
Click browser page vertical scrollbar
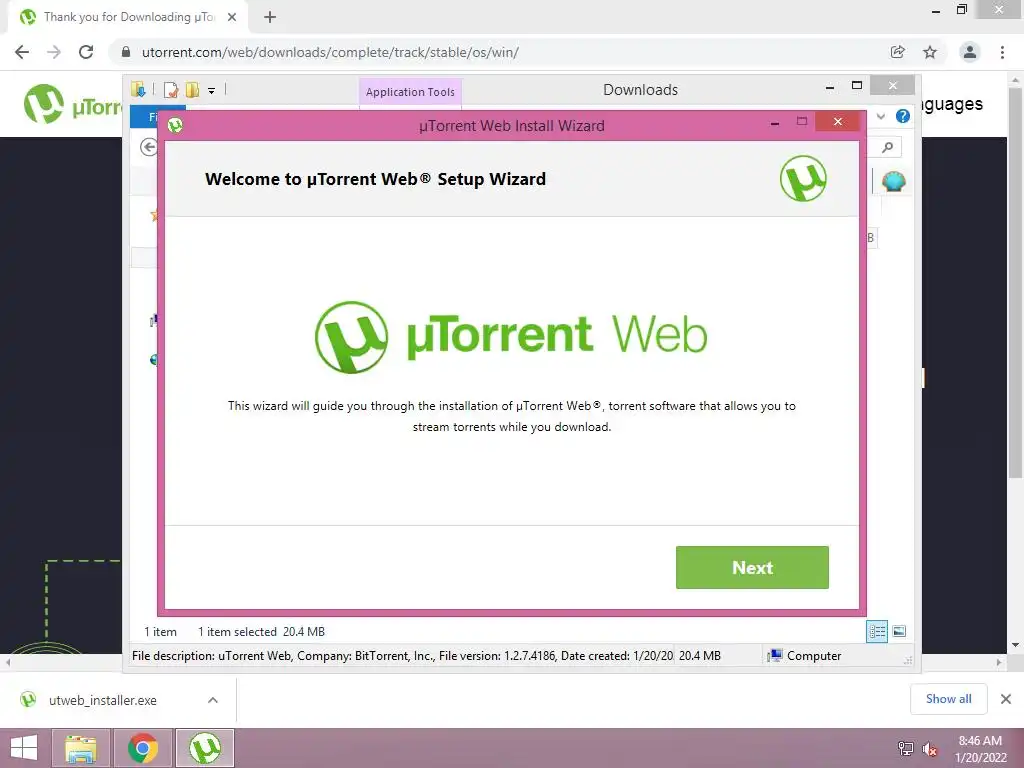click(x=1015, y=281)
